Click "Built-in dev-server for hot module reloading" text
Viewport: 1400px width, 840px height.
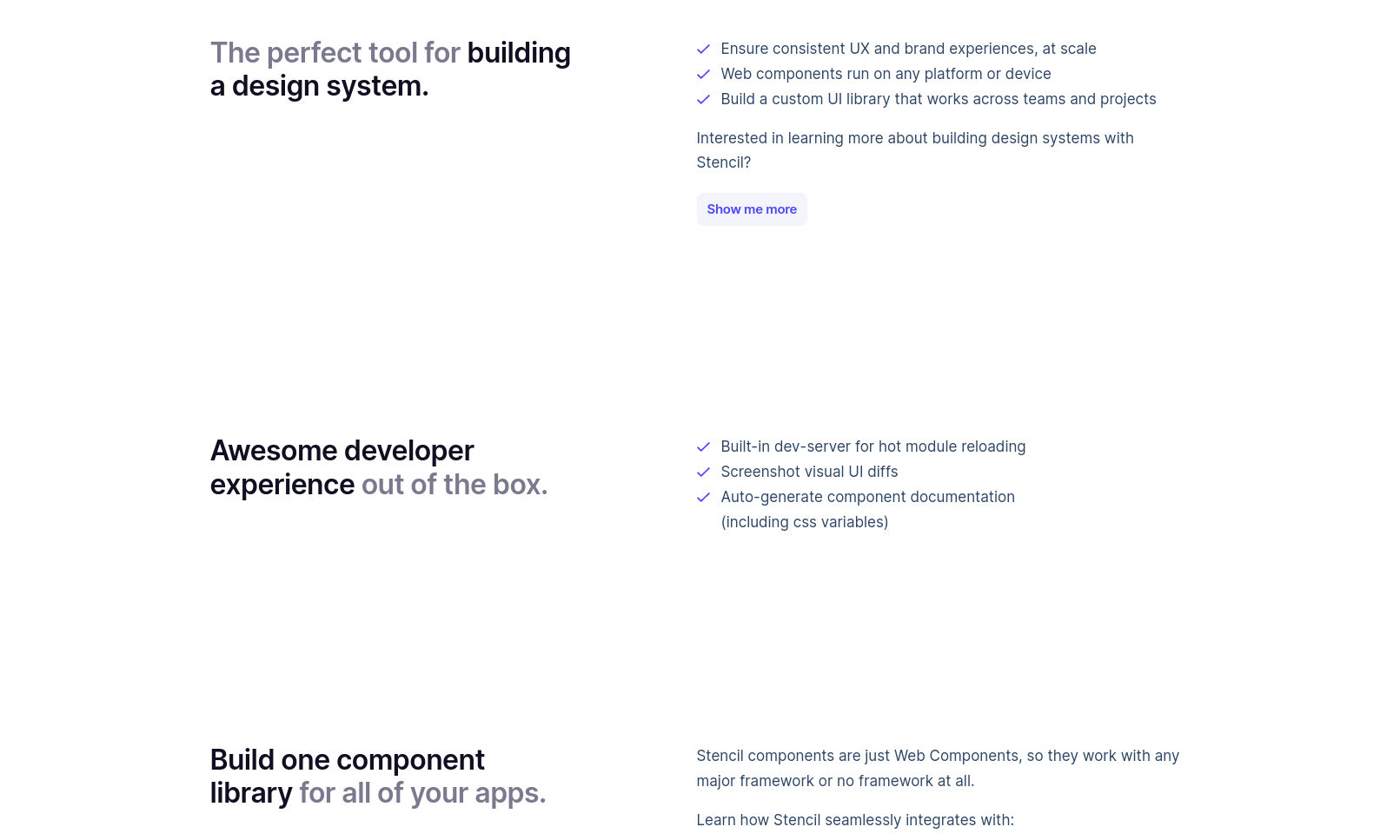(x=873, y=446)
